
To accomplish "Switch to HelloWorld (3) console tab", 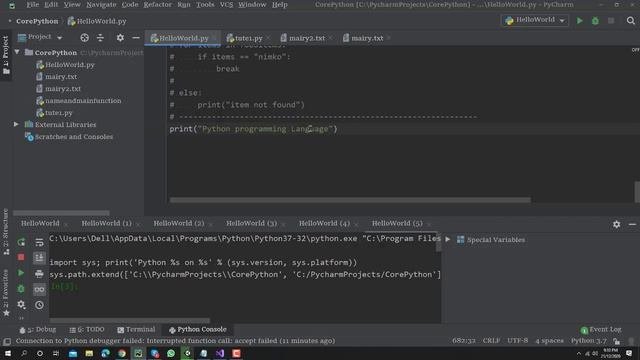I will coord(251,223).
